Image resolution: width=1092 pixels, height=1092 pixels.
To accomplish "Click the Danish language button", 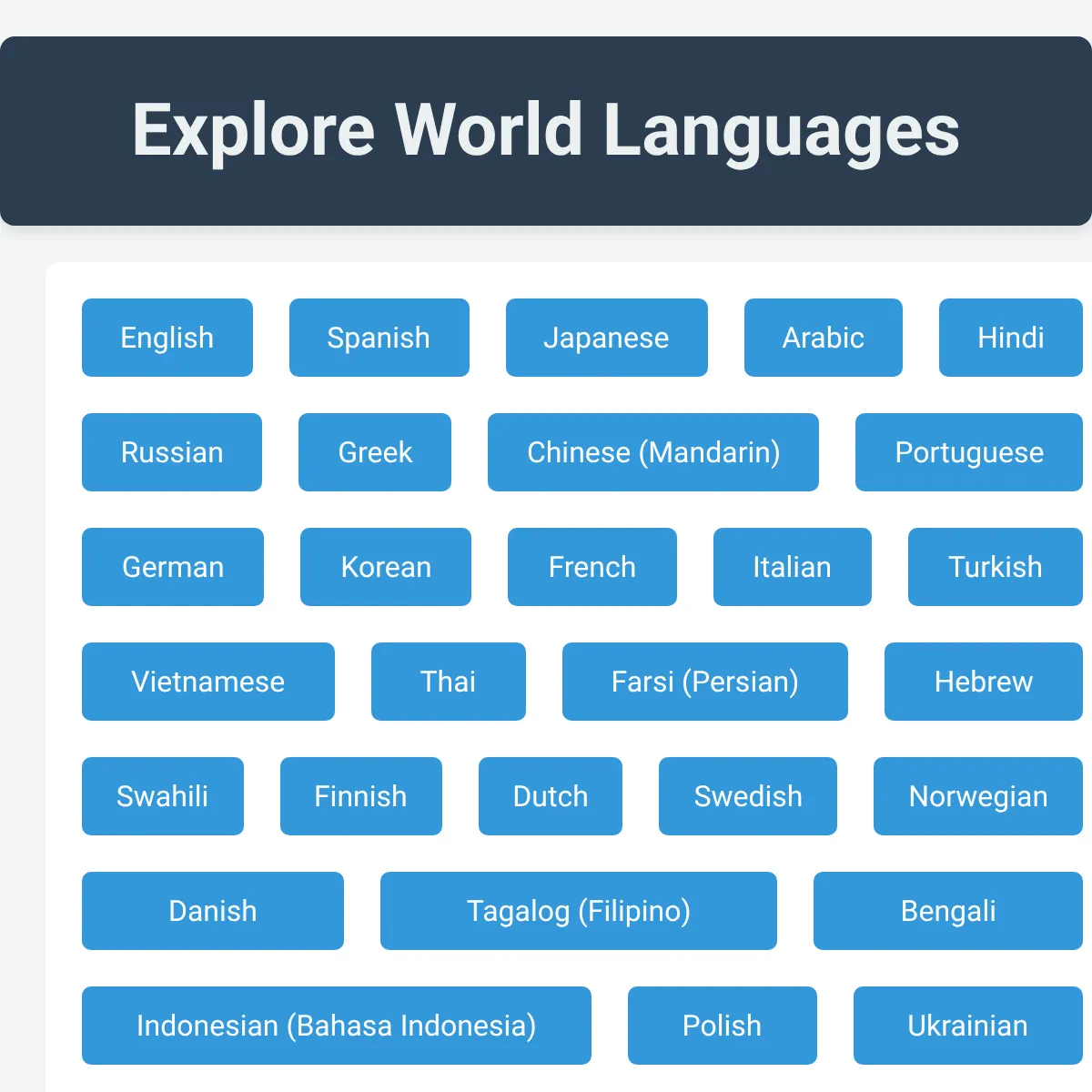I will point(213,911).
